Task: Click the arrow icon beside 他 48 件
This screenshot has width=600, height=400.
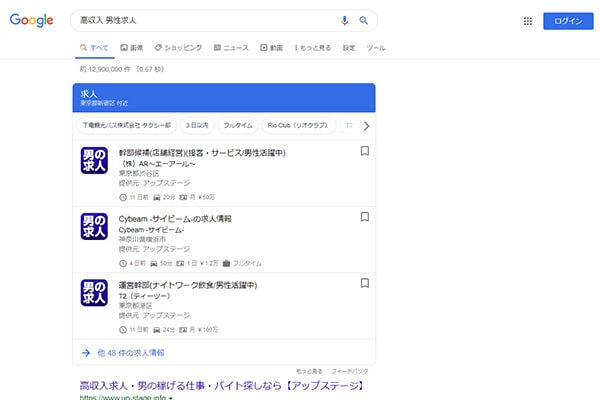Action: [x=86, y=353]
